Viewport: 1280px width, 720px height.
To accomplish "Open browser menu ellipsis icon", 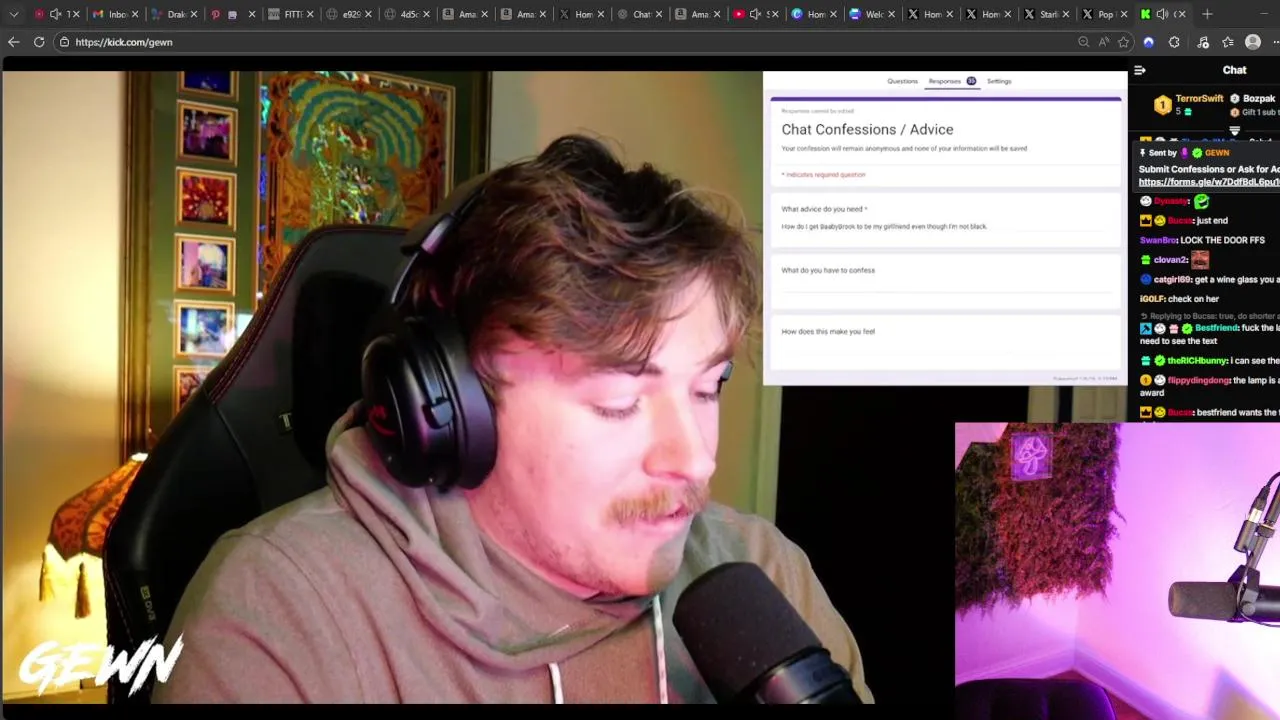I will pos(1276,42).
